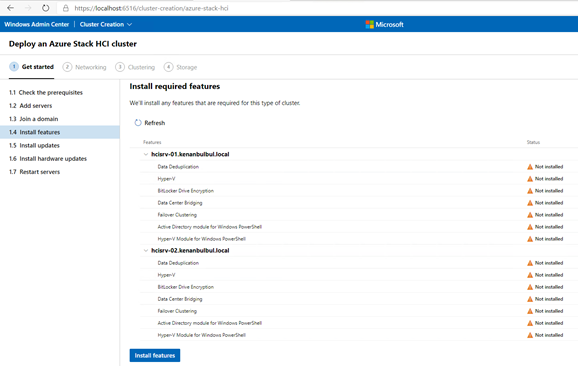The height and width of the screenshot is (366, 578).
Task: Collapse the hcisrv-02.kenanbulbul.local group
Action: click(x=146, y=251)
